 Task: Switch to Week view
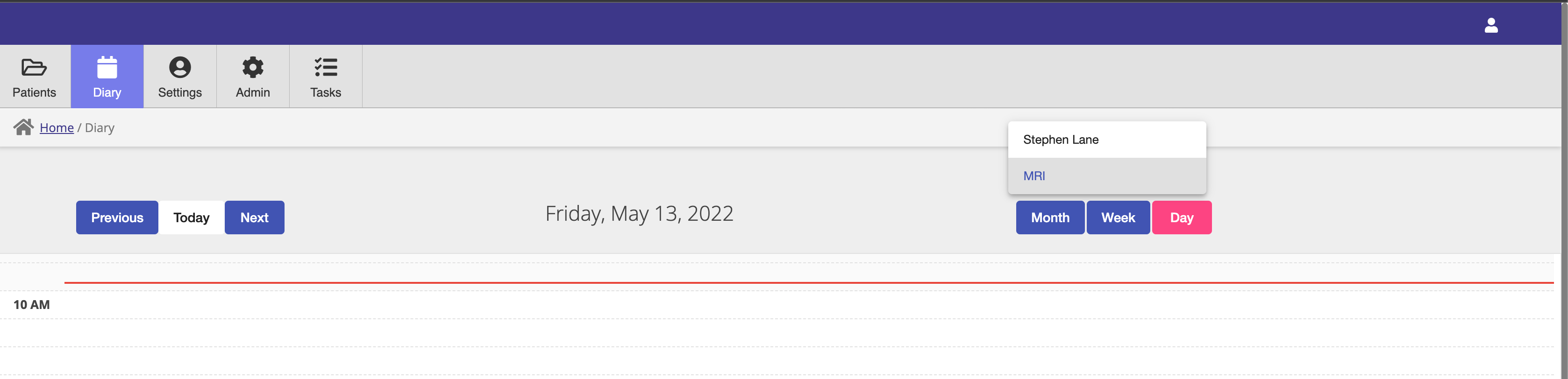[1118, 218]
